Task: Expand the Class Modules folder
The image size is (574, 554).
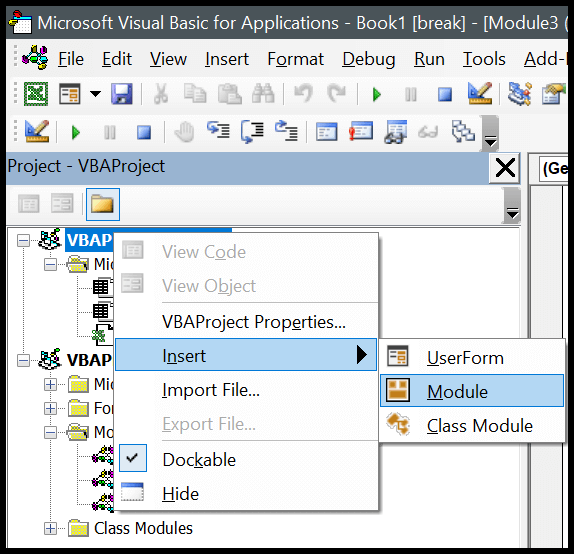Action: (50, 528)
